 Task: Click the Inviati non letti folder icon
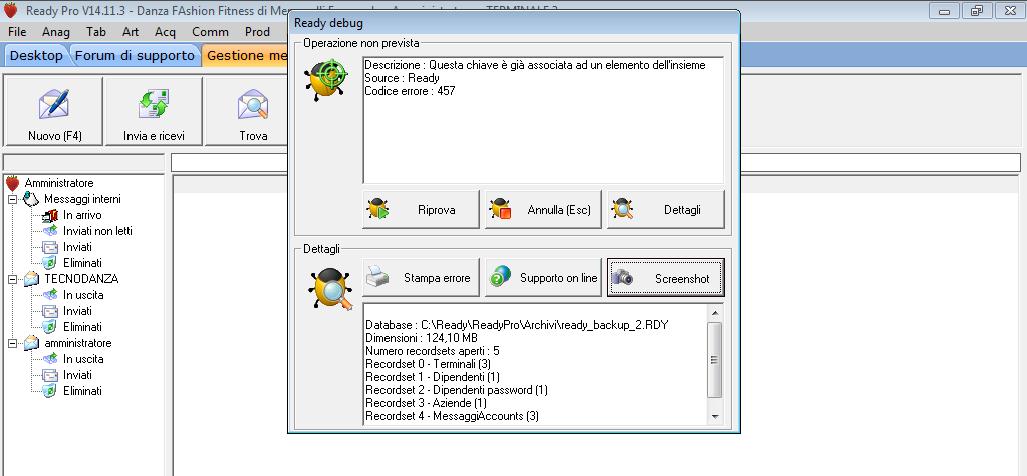(50, 231)
